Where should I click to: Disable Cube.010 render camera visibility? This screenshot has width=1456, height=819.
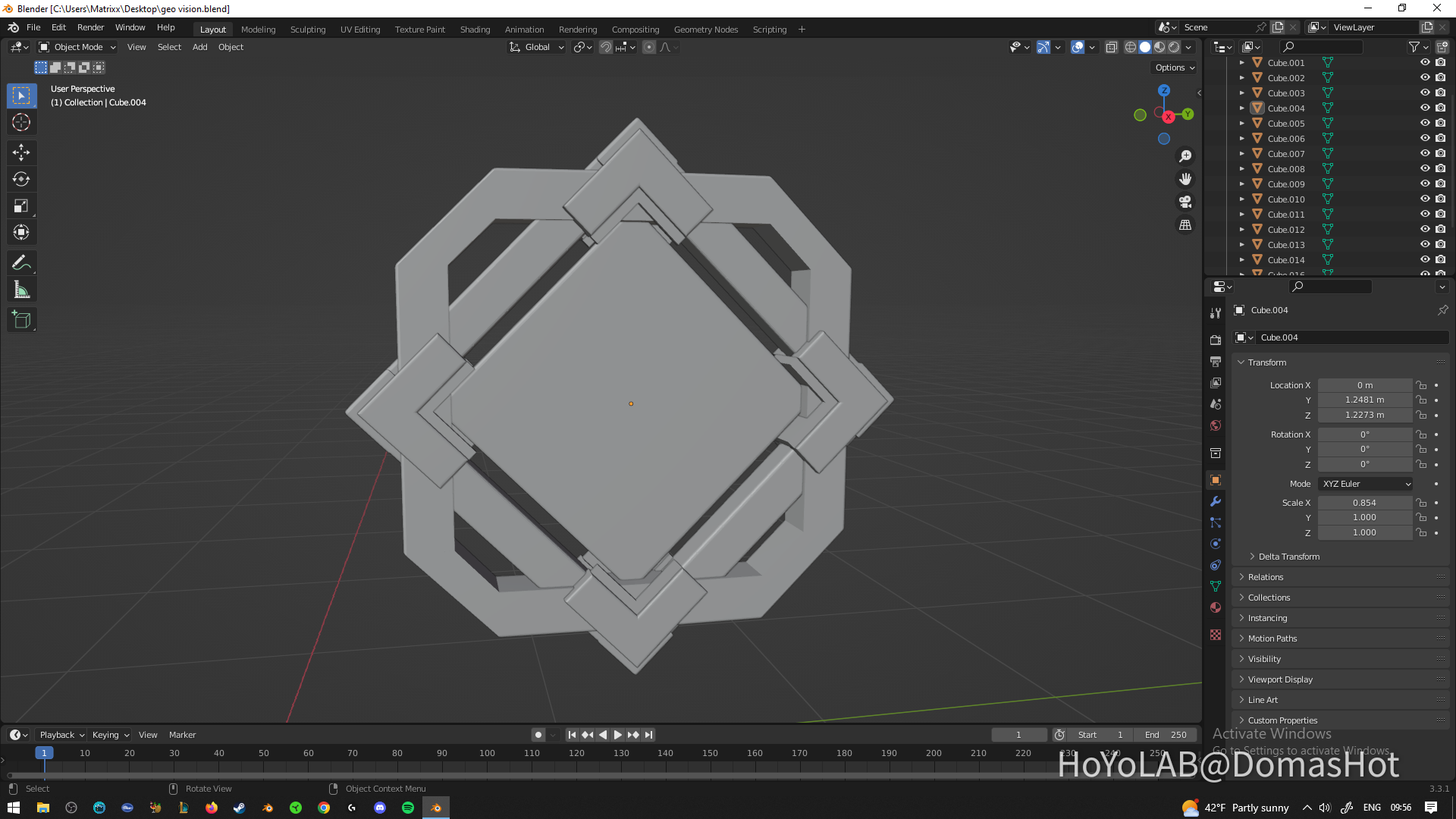click(1440, 199)
